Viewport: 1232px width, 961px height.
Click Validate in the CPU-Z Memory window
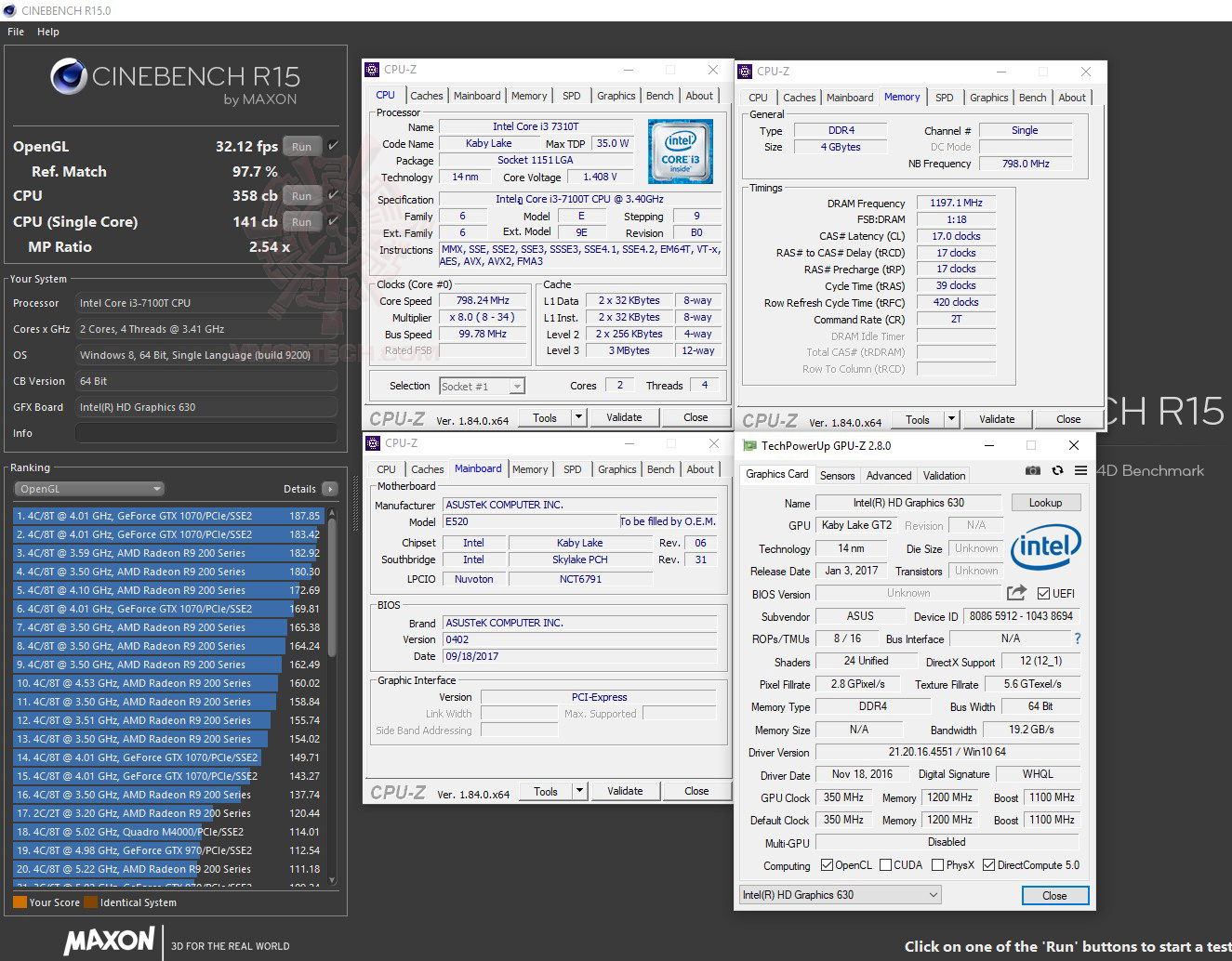click(997, 419)
